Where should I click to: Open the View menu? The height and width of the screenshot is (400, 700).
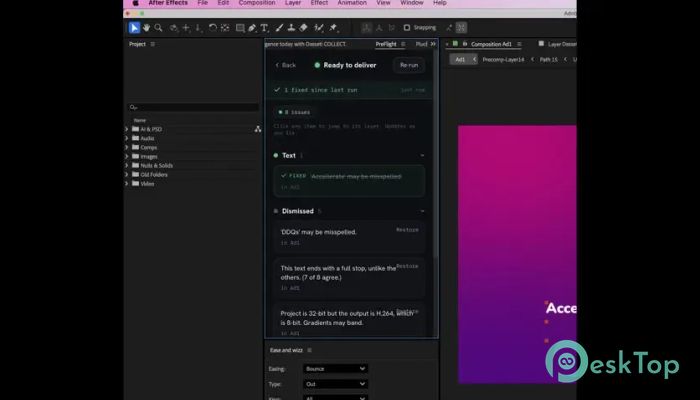(383, 3)
